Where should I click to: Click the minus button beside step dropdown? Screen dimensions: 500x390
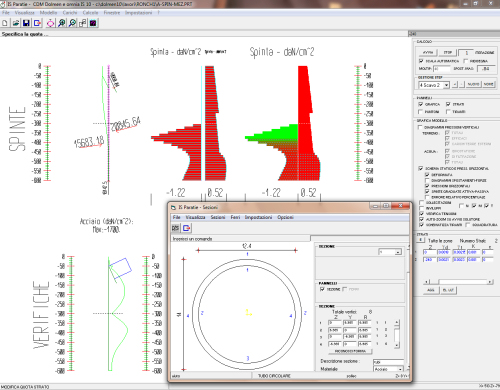click(x=462, y=84)
